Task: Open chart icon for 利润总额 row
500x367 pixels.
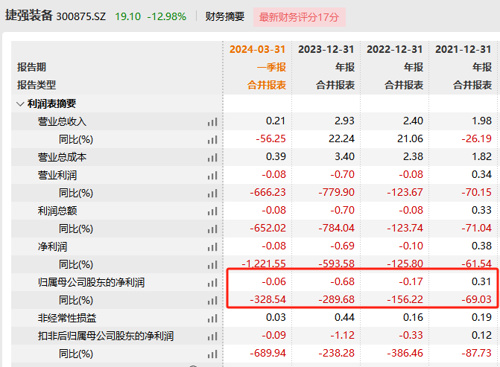Action: point(212,211)
